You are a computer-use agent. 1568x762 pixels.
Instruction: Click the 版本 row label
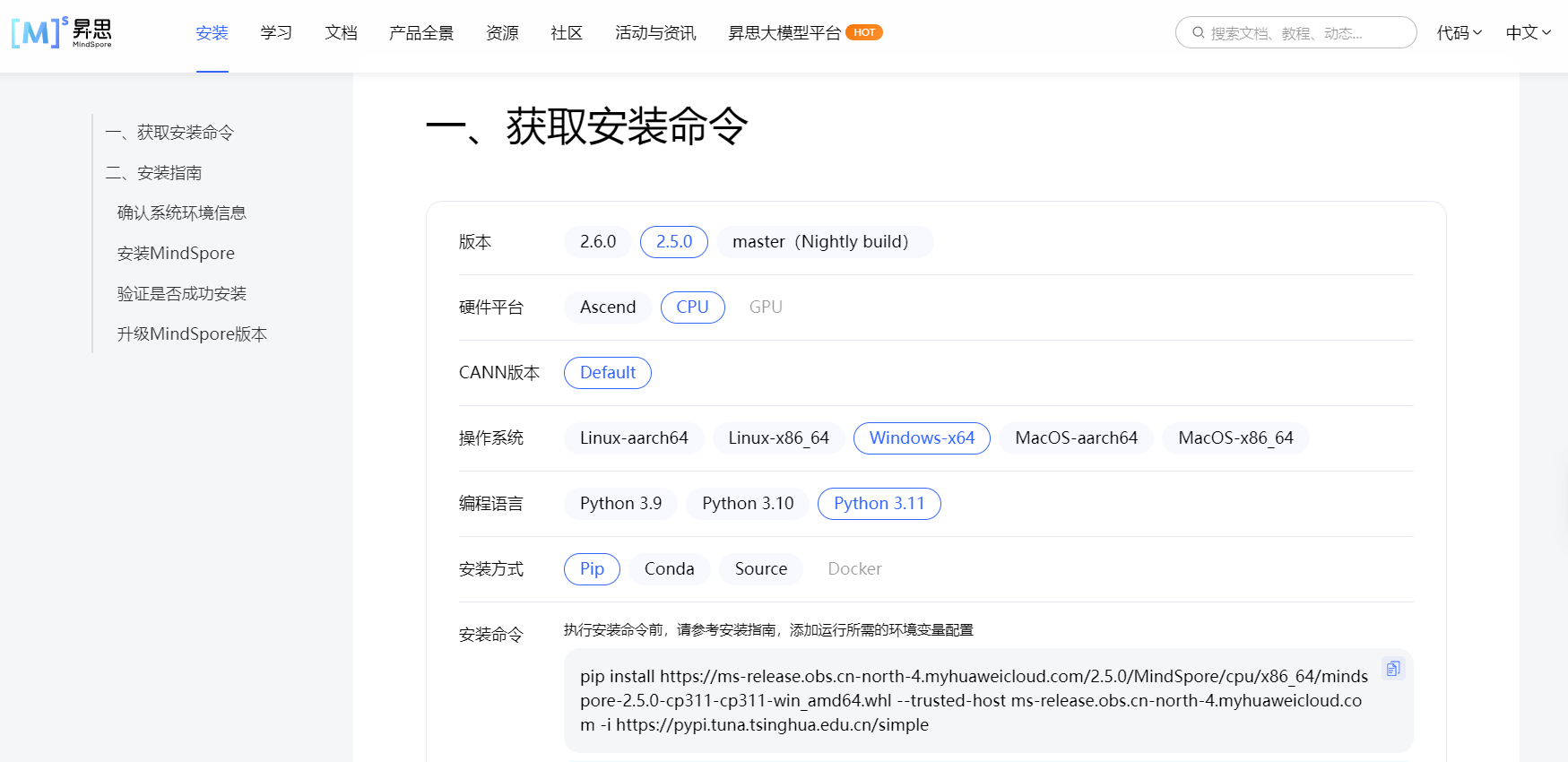point(475,242)
